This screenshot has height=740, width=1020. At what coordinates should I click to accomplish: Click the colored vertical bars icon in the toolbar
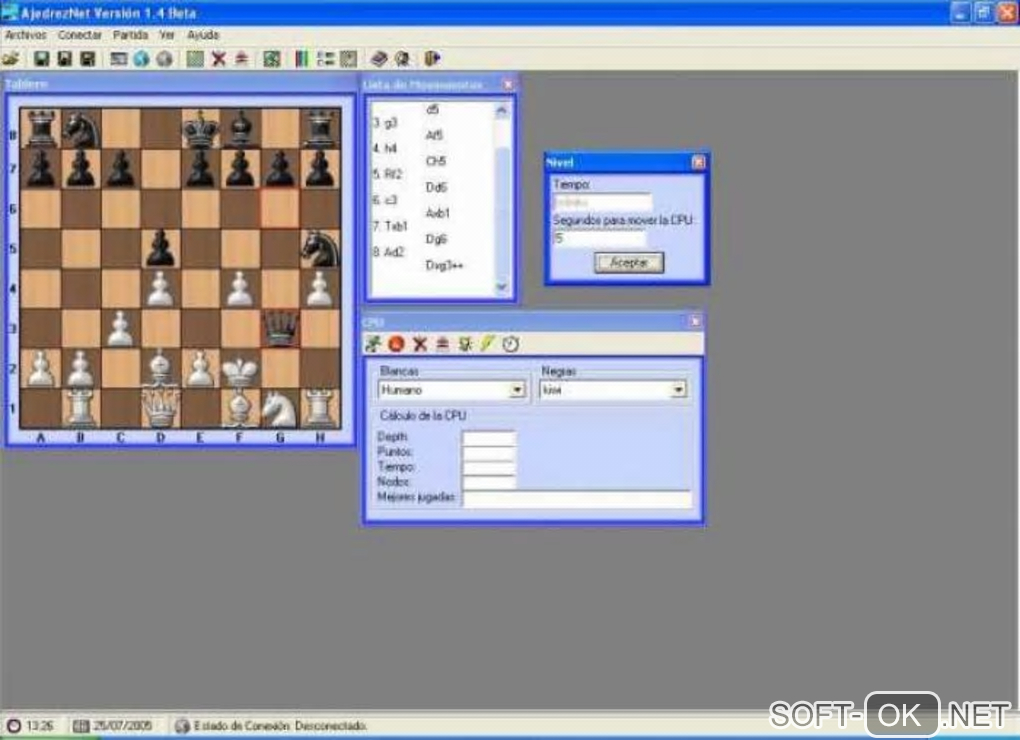pyautogui.click(x=301, y=59)
